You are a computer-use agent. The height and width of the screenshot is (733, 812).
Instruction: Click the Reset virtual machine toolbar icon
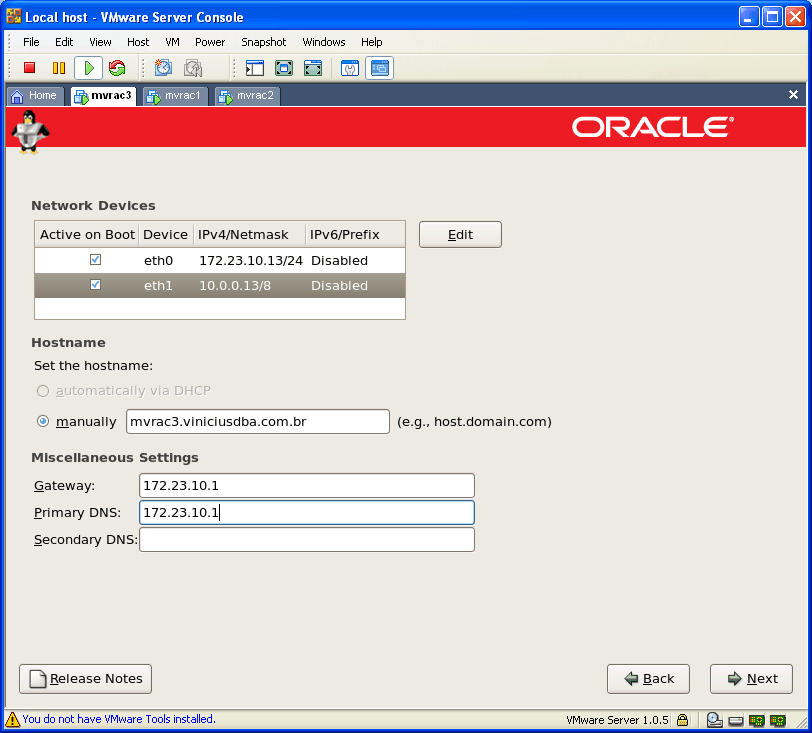(x=117, y=68)
